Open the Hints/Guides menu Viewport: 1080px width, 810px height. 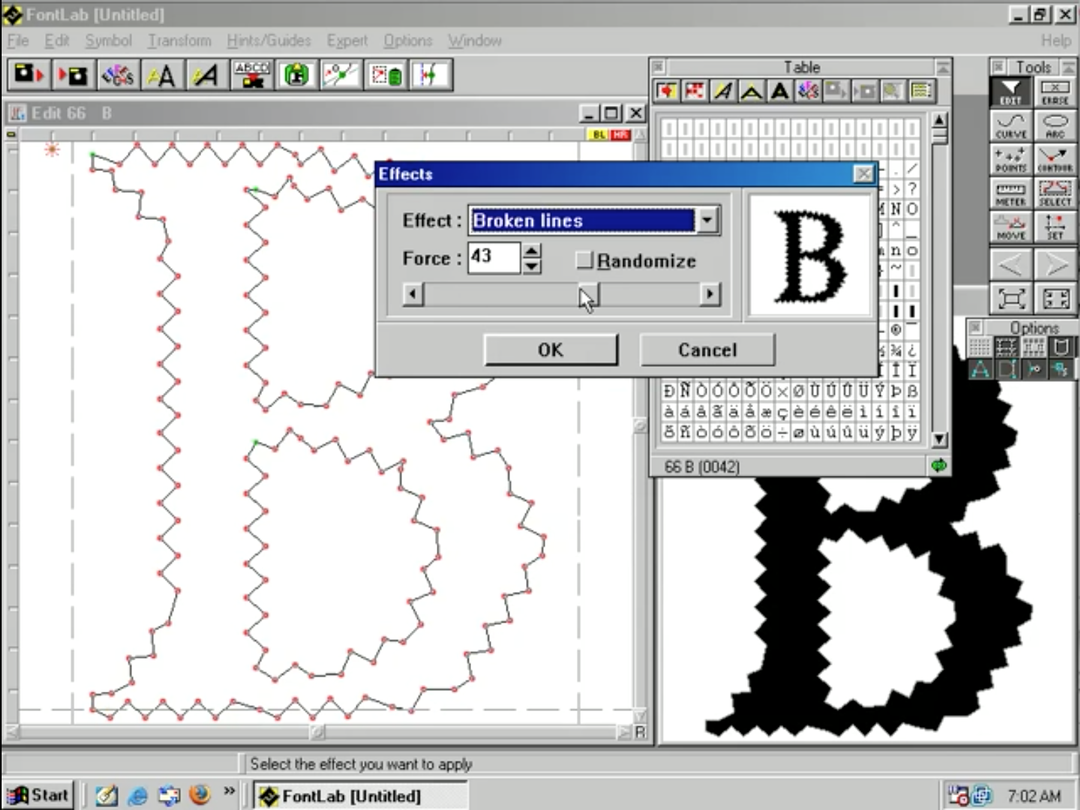click(x=268, y=41)
